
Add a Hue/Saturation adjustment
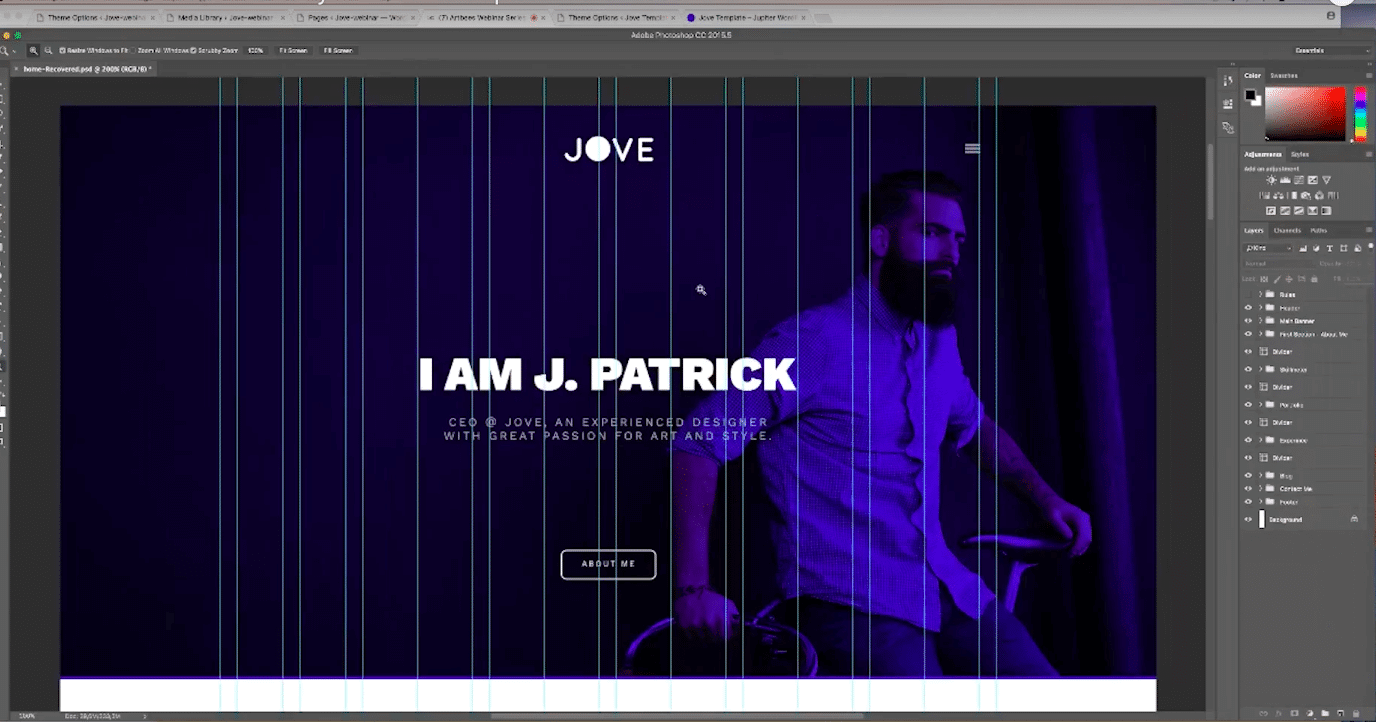(x=1265, y=196)
